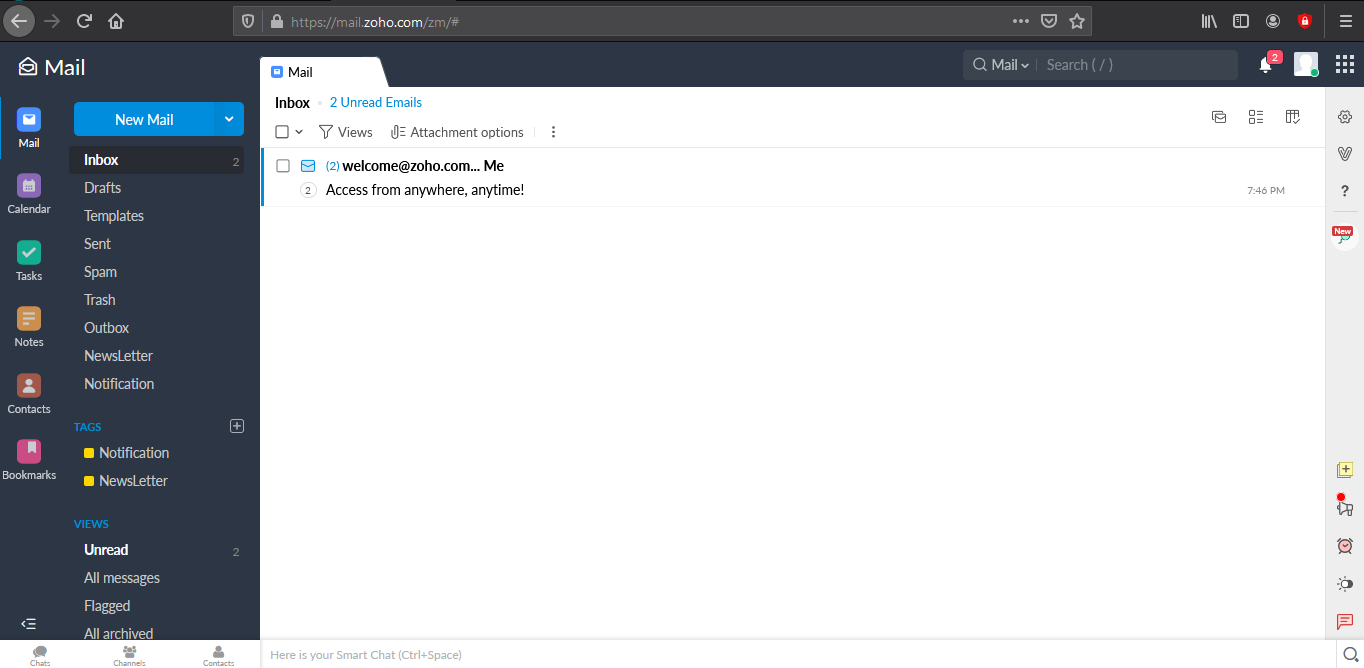Check the welcome@zoho.com email checkbox

click(x=283, y=166)
